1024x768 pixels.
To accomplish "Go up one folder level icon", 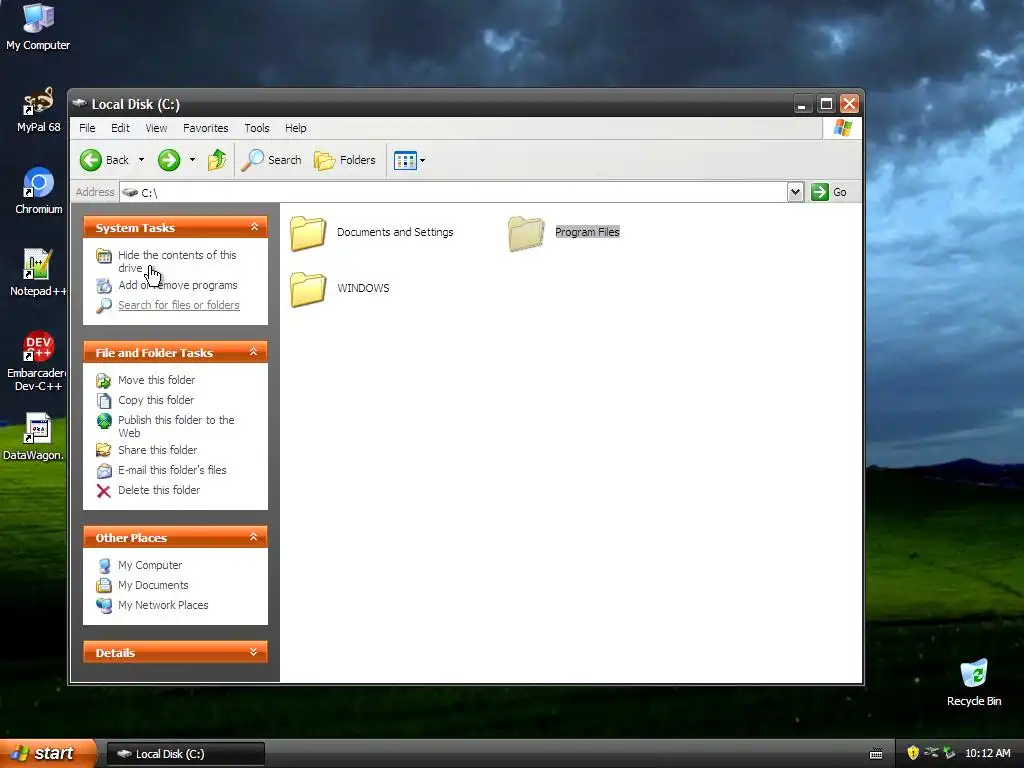I will (217, 160).
